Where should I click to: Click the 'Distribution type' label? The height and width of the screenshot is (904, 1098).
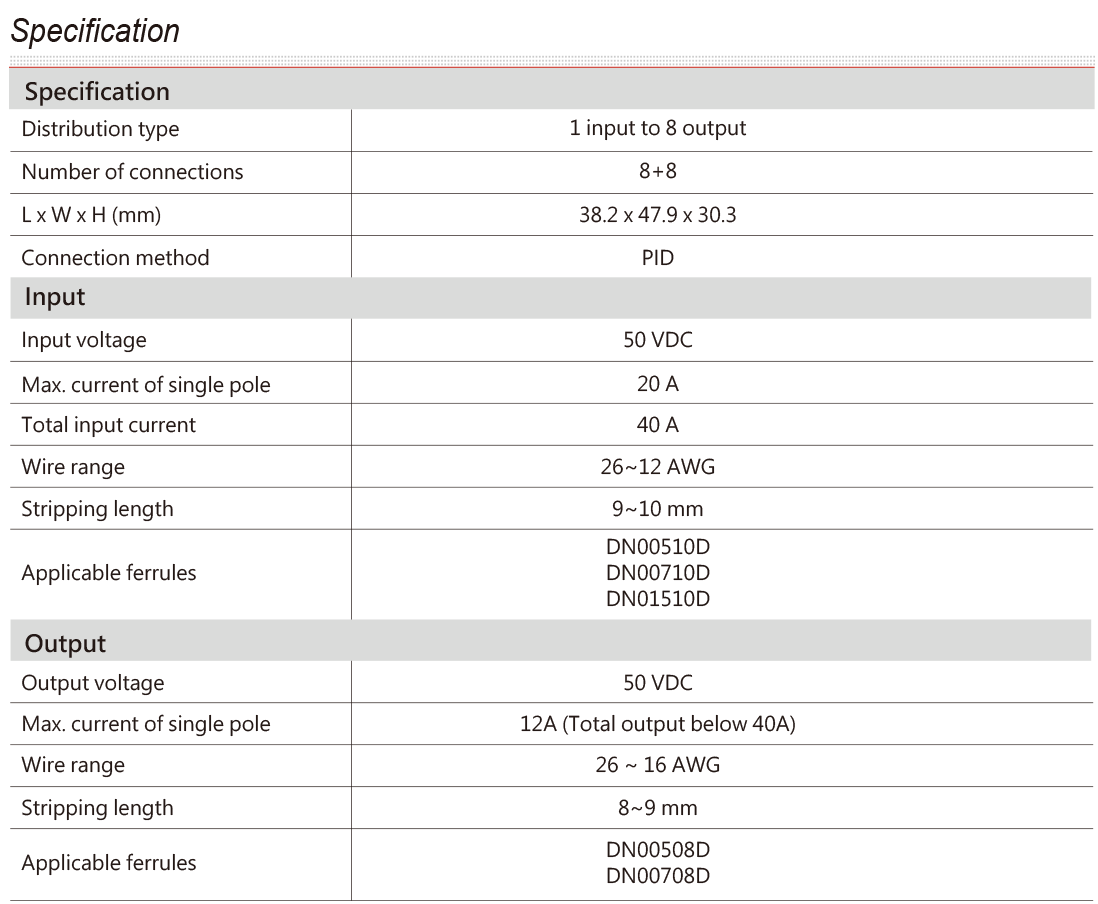click(100, 130)
